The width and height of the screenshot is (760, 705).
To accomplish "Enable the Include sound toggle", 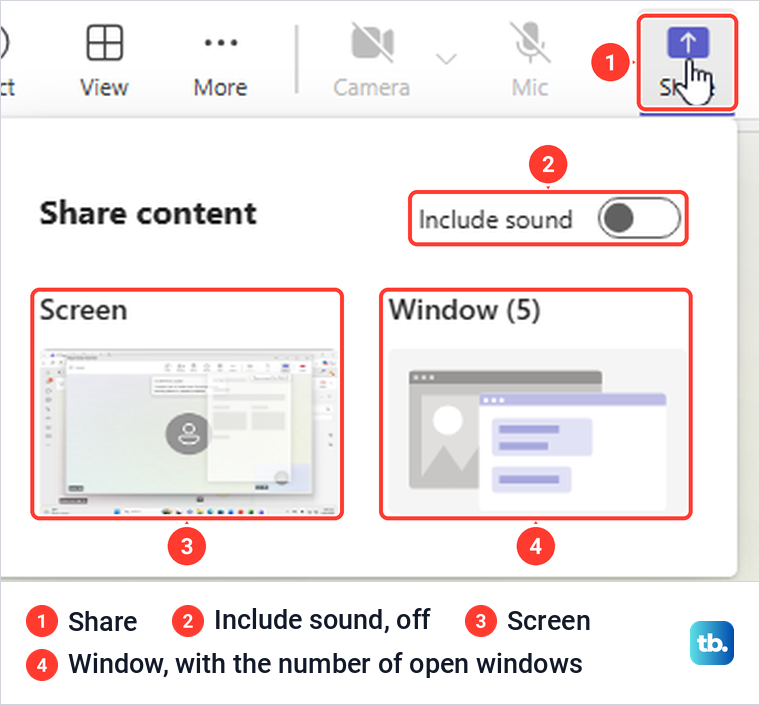I will [639, 219].
